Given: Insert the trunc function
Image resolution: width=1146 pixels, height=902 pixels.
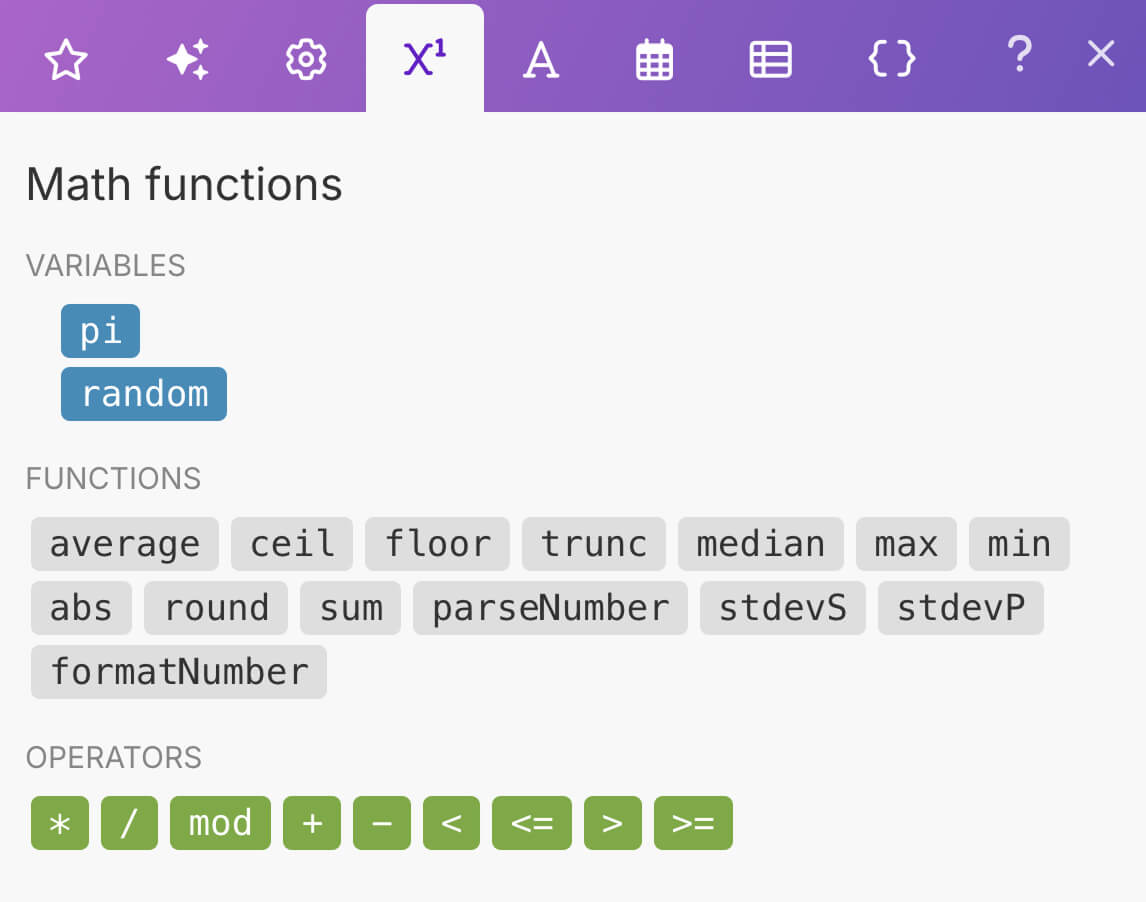Looking at the screenshot, I should click(x=593, y=544).
